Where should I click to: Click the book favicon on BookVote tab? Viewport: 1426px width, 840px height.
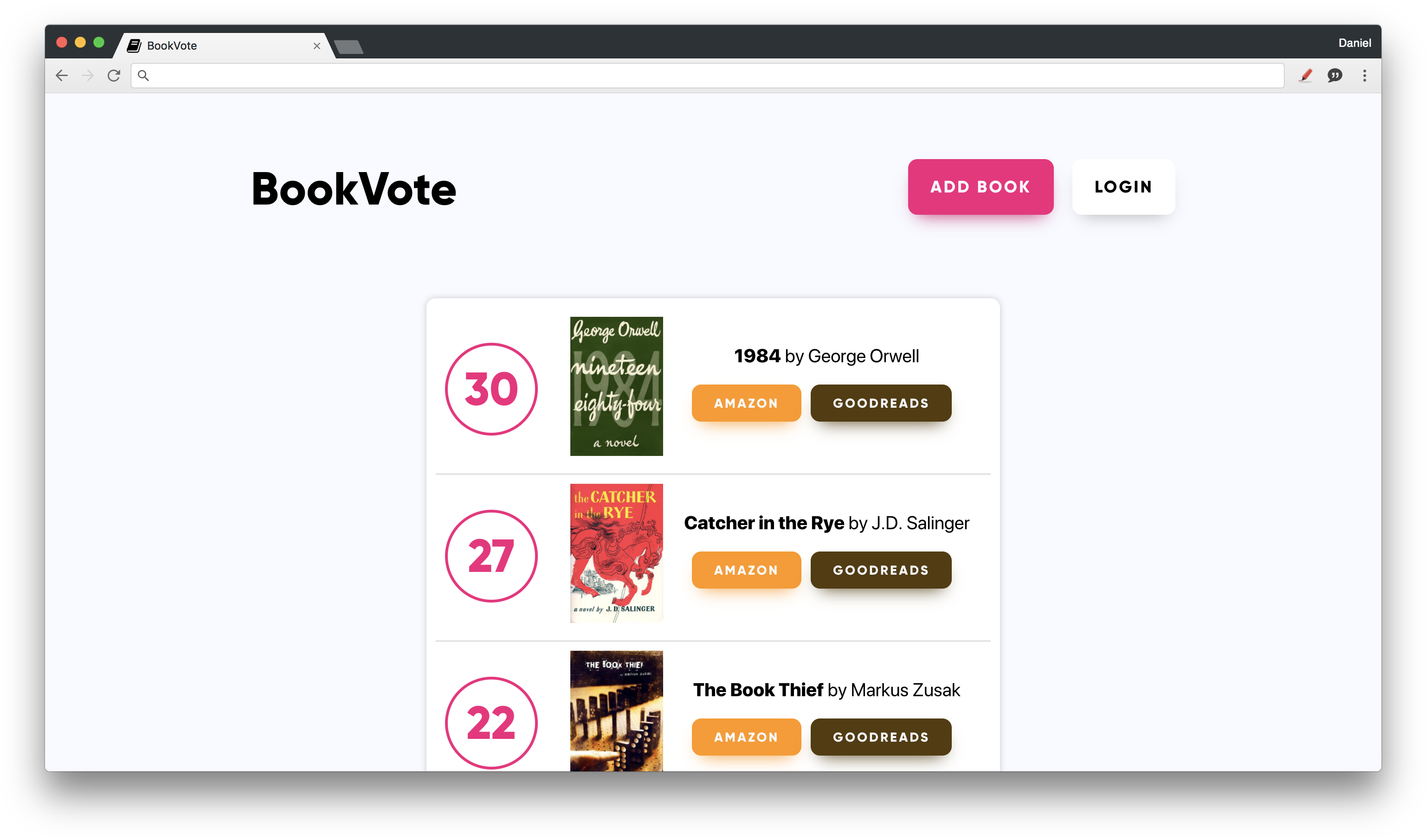pyautogui.click(x=134, y=46)
